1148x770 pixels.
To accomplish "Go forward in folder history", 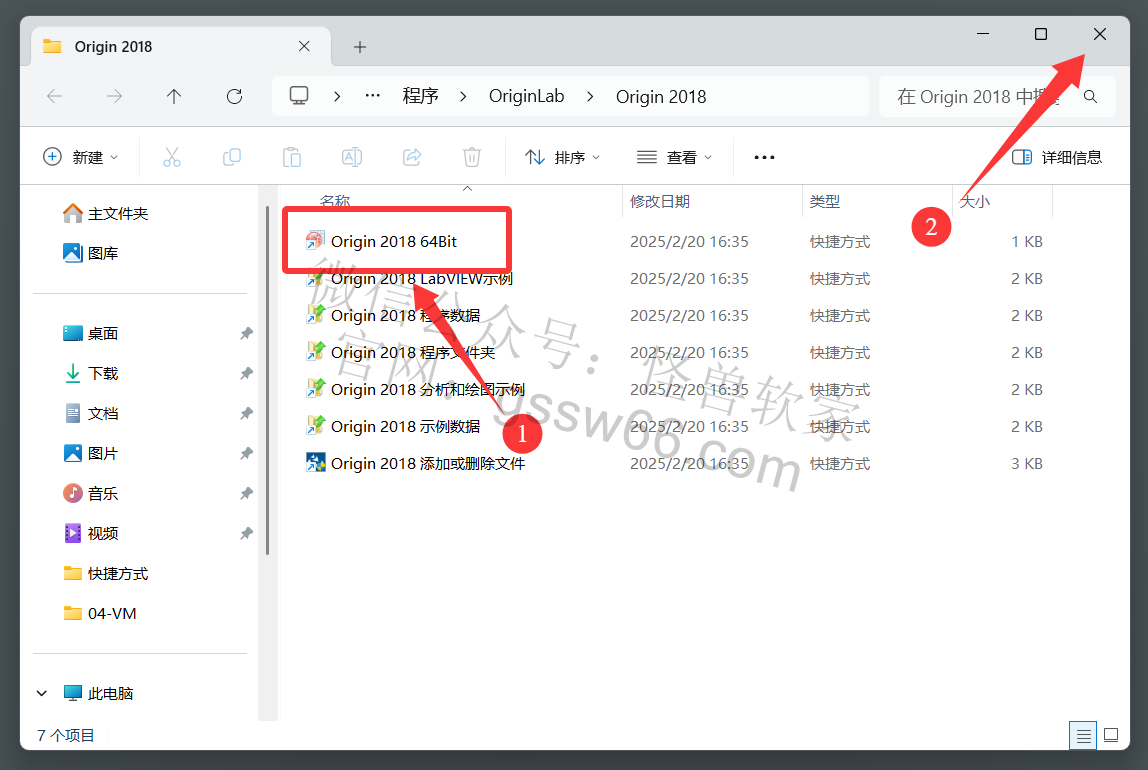I will [114, 96].
